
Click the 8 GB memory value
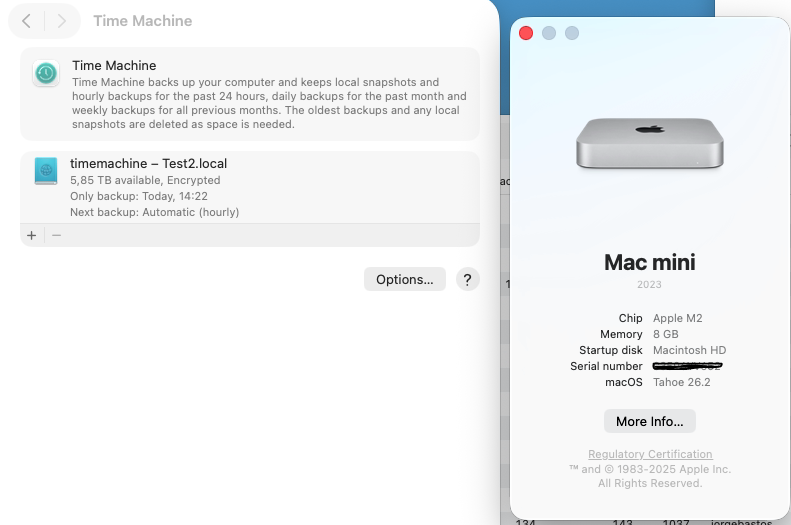point(666,334)
